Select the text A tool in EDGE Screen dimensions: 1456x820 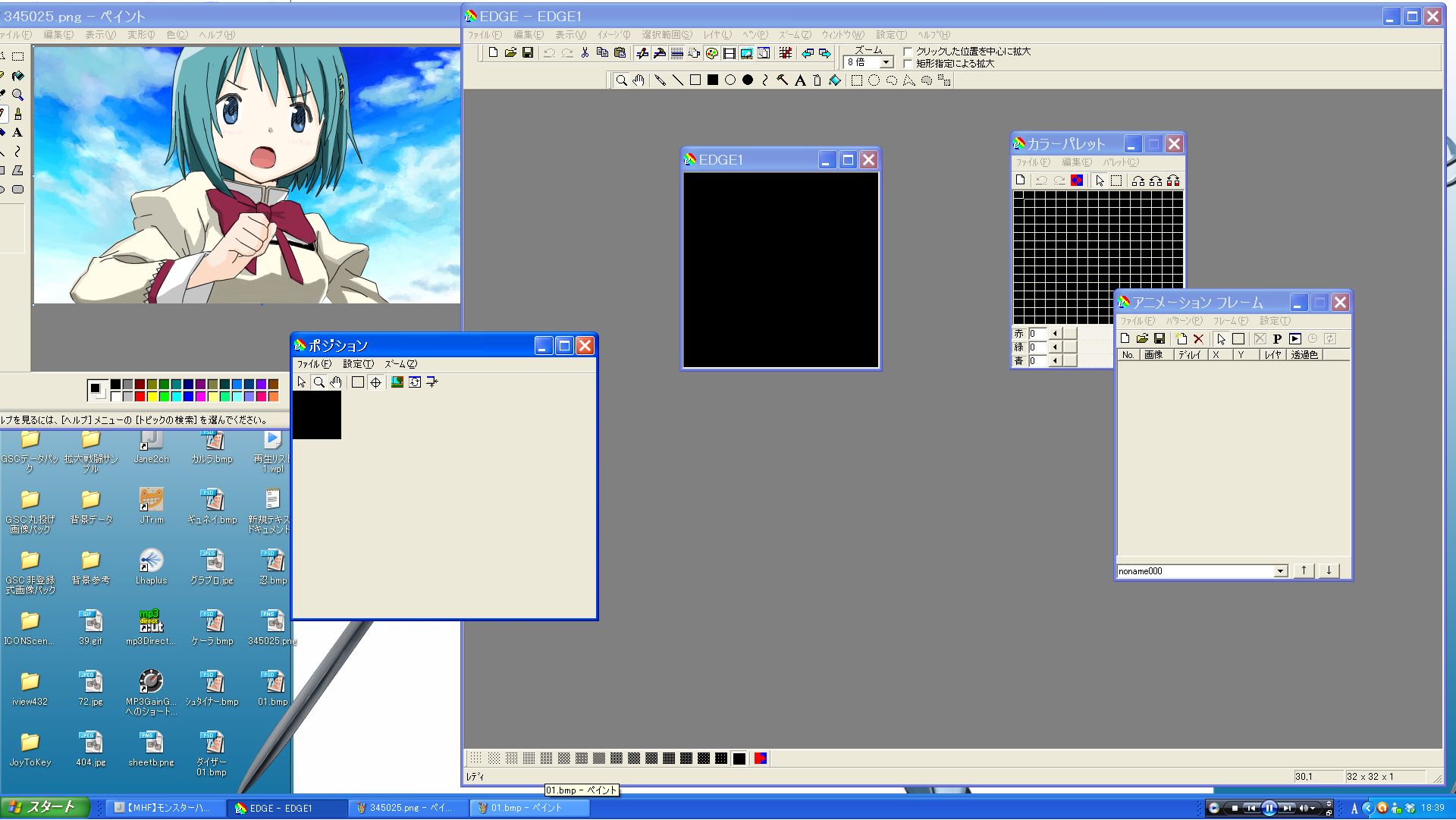coord(800,80)
